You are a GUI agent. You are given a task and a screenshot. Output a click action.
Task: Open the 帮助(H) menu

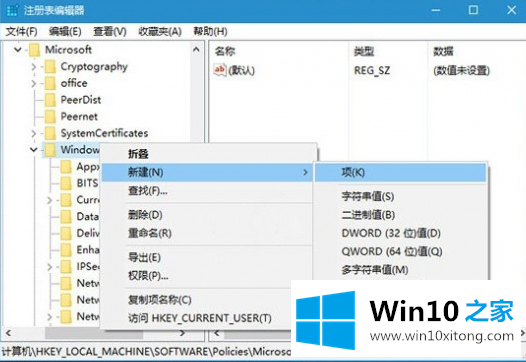tap(210, 32)
